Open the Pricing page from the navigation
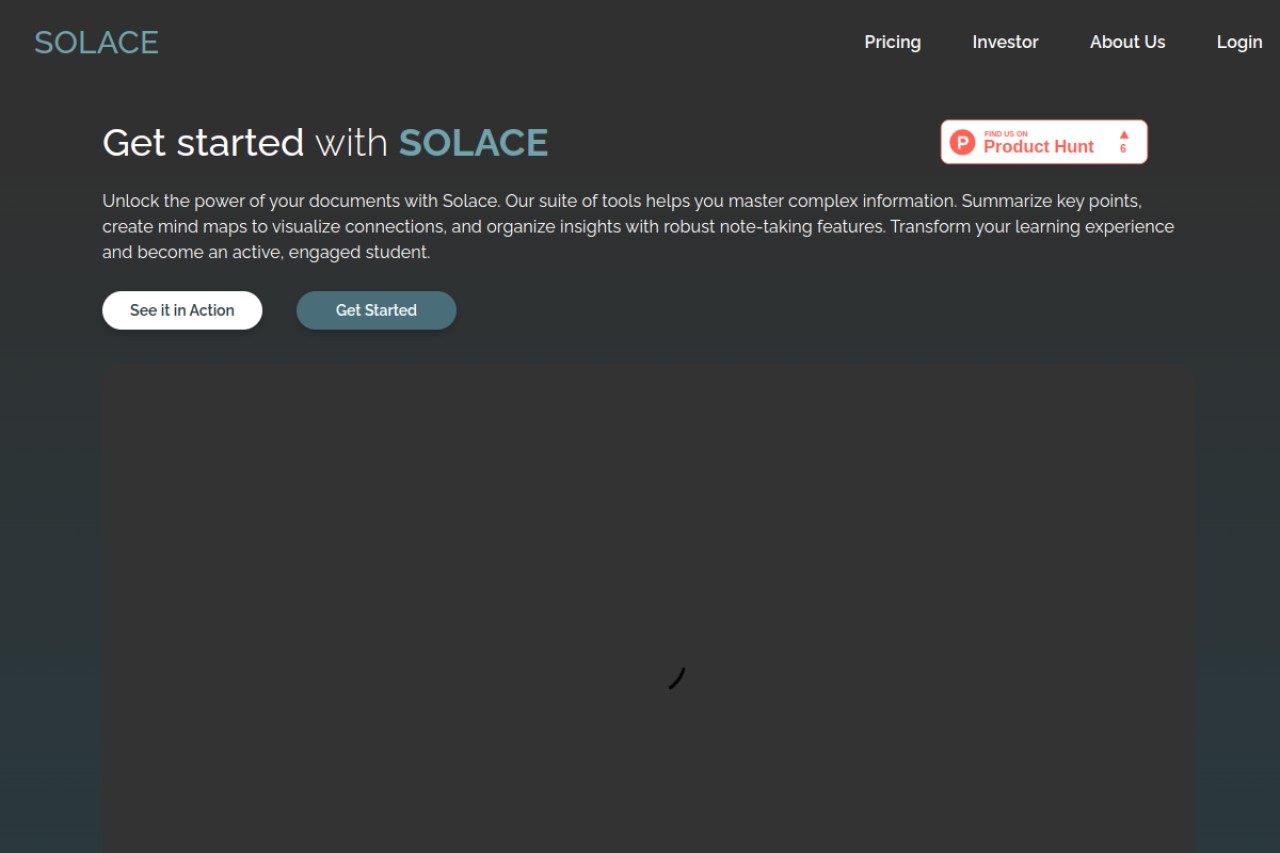The image size is (1280, 853). (x=892, y=42)
